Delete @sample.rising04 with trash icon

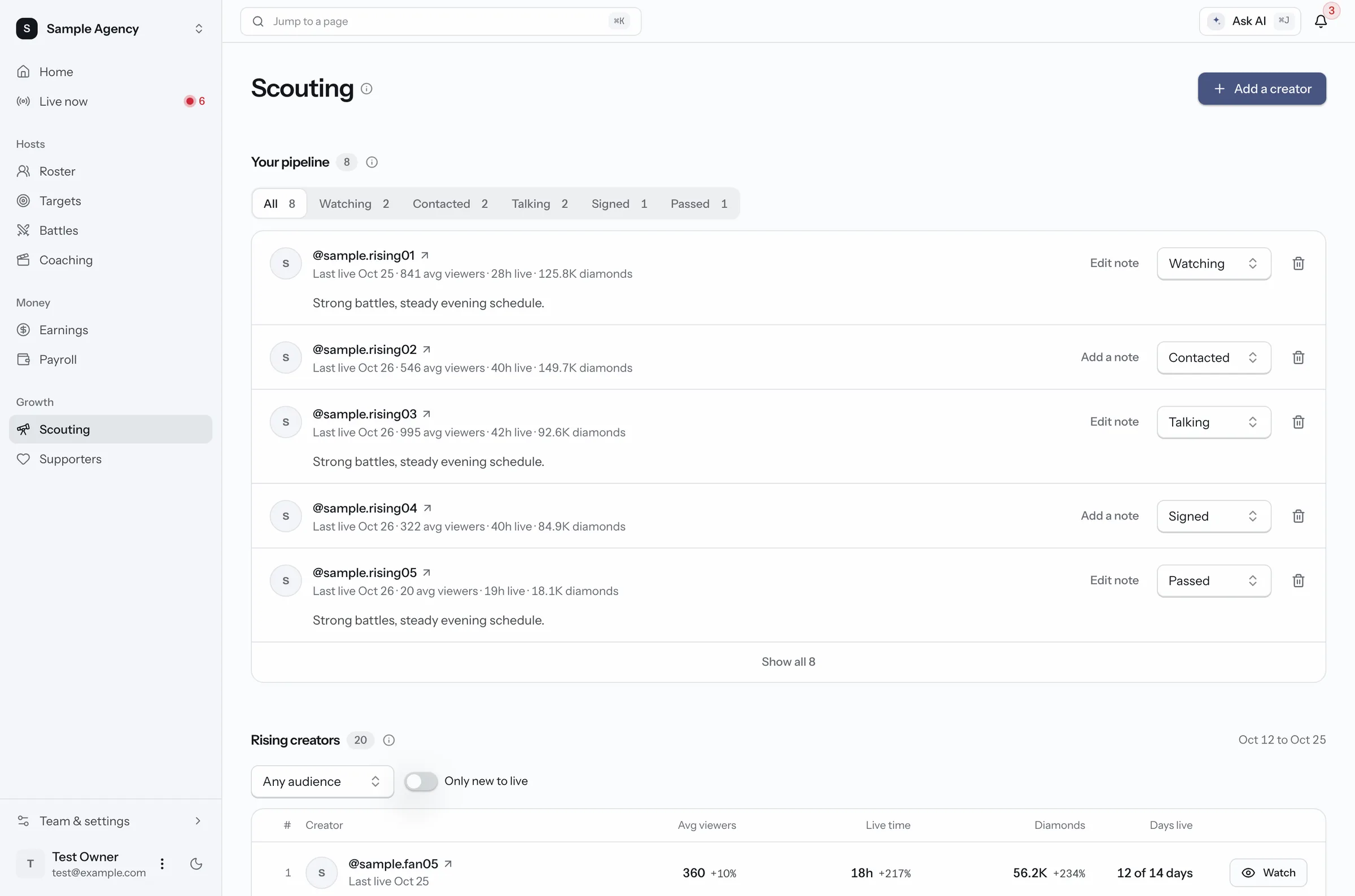click(x=1298, y=517)
